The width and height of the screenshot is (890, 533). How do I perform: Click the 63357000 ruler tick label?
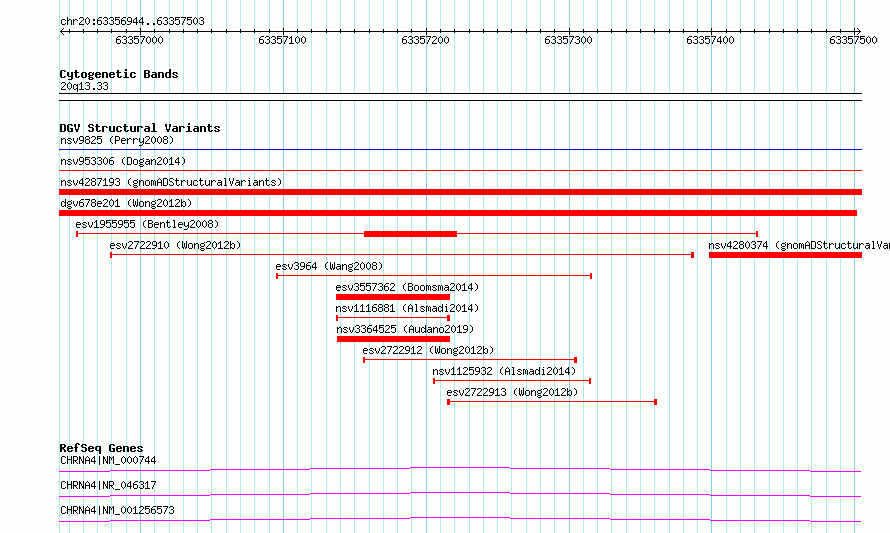coord(139,40)
